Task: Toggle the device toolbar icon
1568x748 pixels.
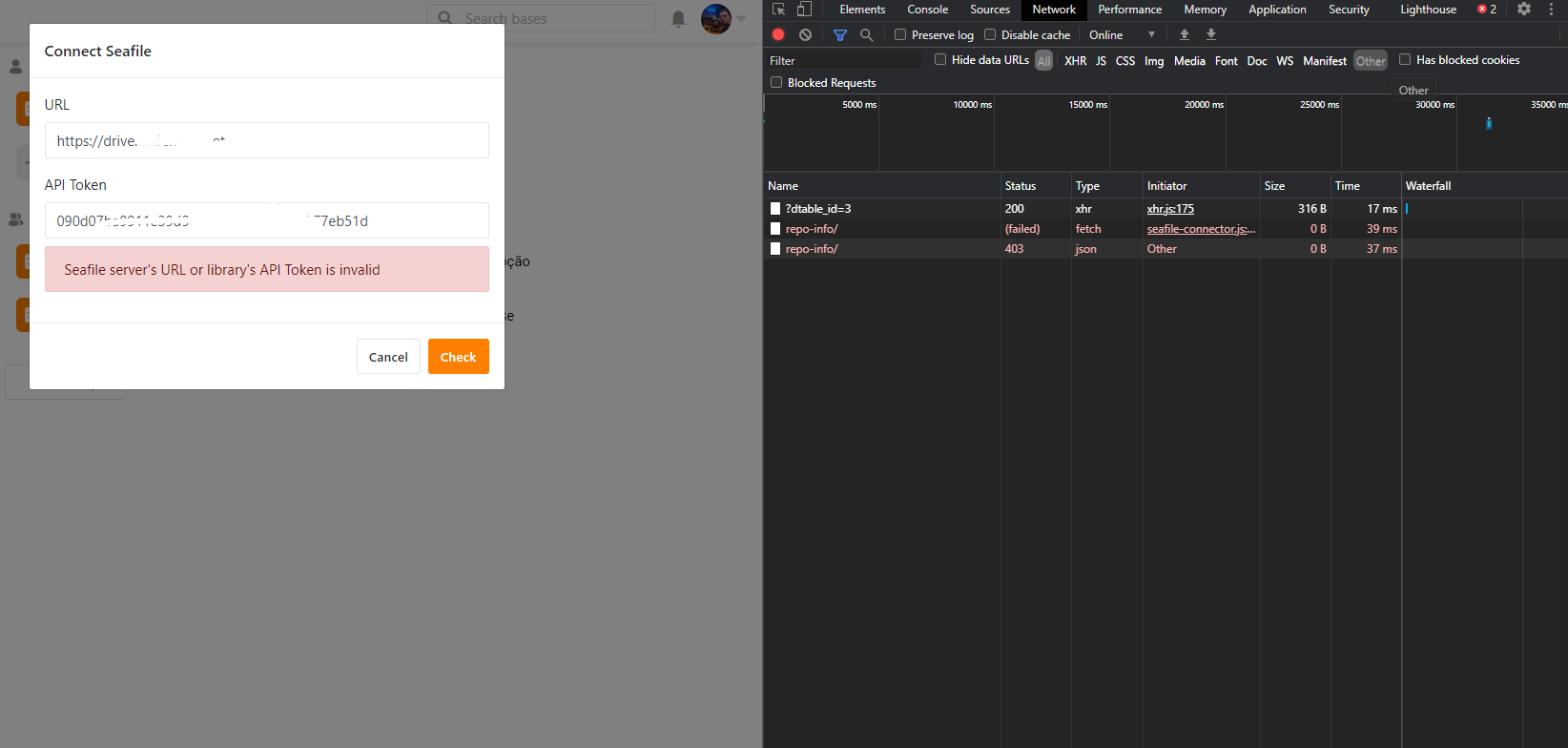Action: (804, 10)
